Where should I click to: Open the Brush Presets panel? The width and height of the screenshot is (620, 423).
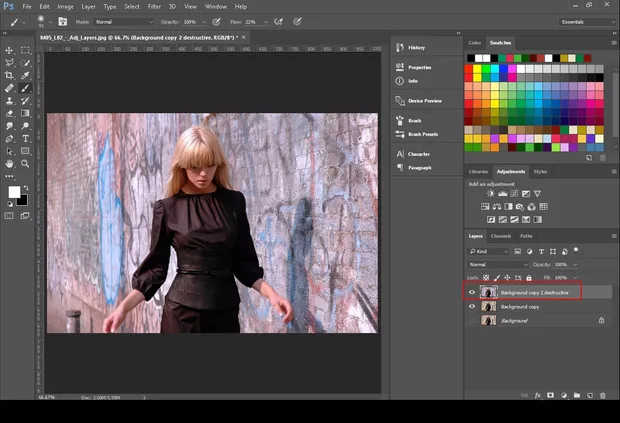coord(423,133)
